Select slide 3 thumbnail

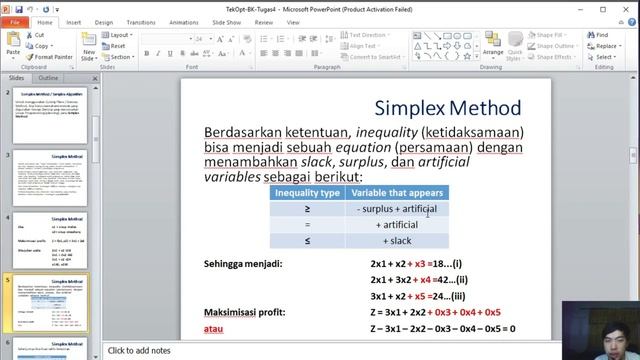[x=50, y=178]
